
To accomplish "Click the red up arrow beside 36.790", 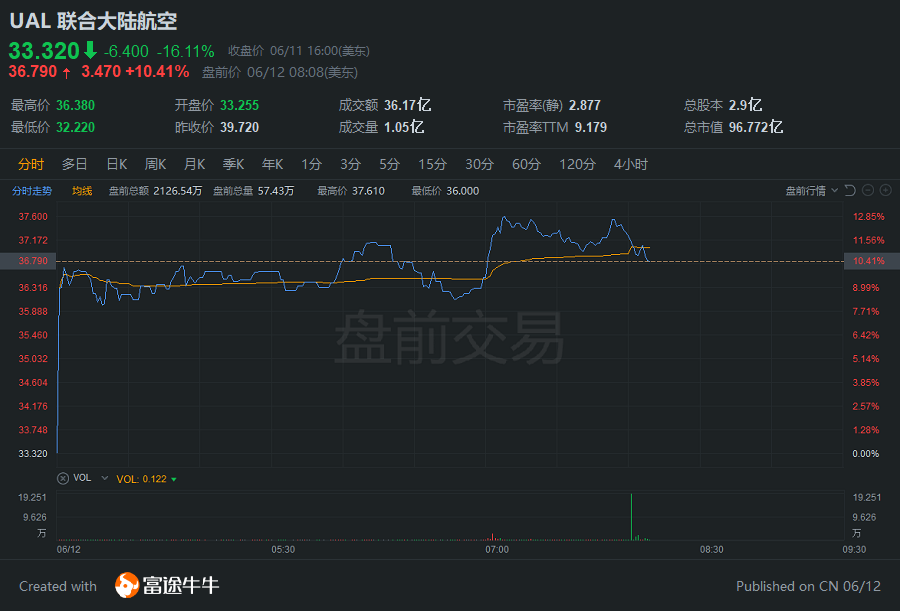I will (67, 72).
